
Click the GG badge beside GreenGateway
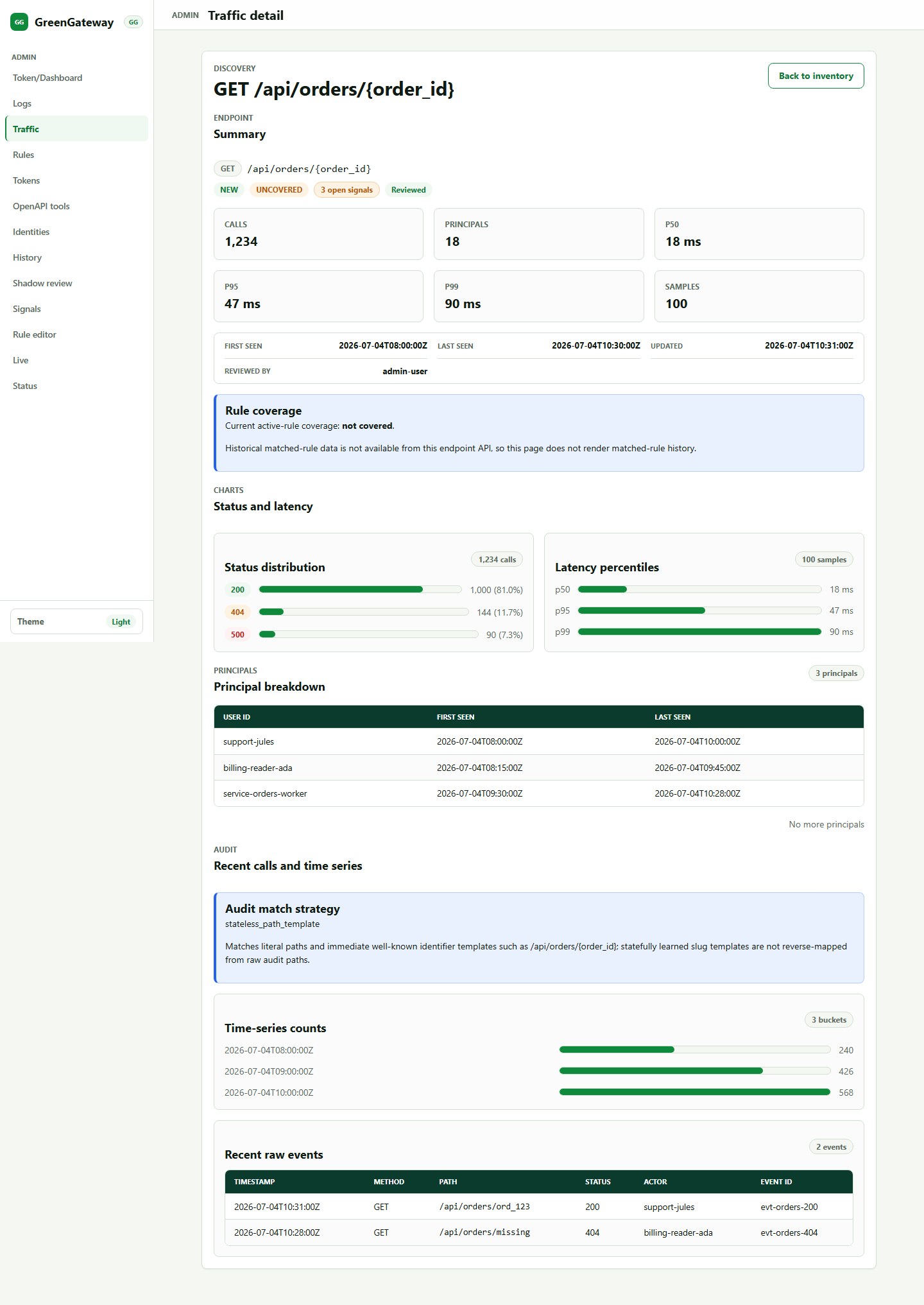pyautogui.click(x=133, y=22)
